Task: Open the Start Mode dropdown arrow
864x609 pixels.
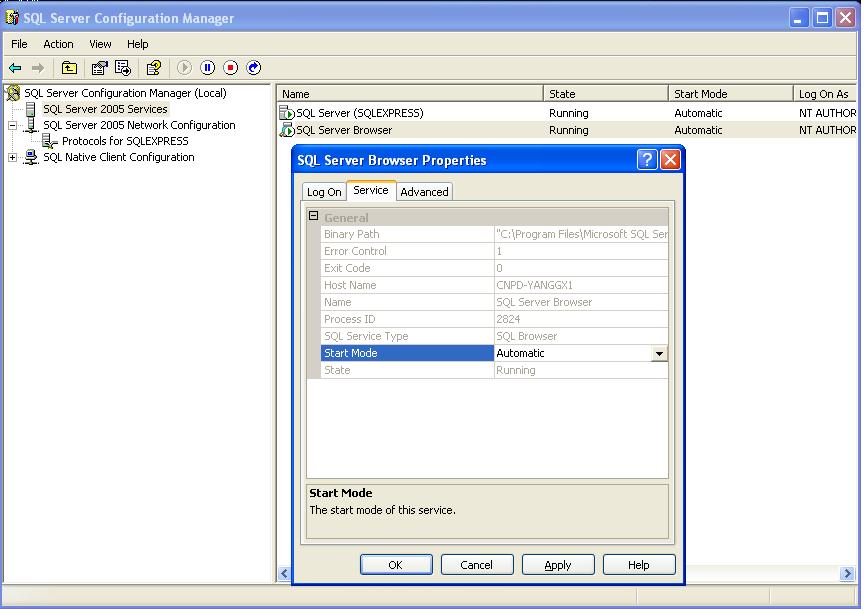Action: [659, 354]
